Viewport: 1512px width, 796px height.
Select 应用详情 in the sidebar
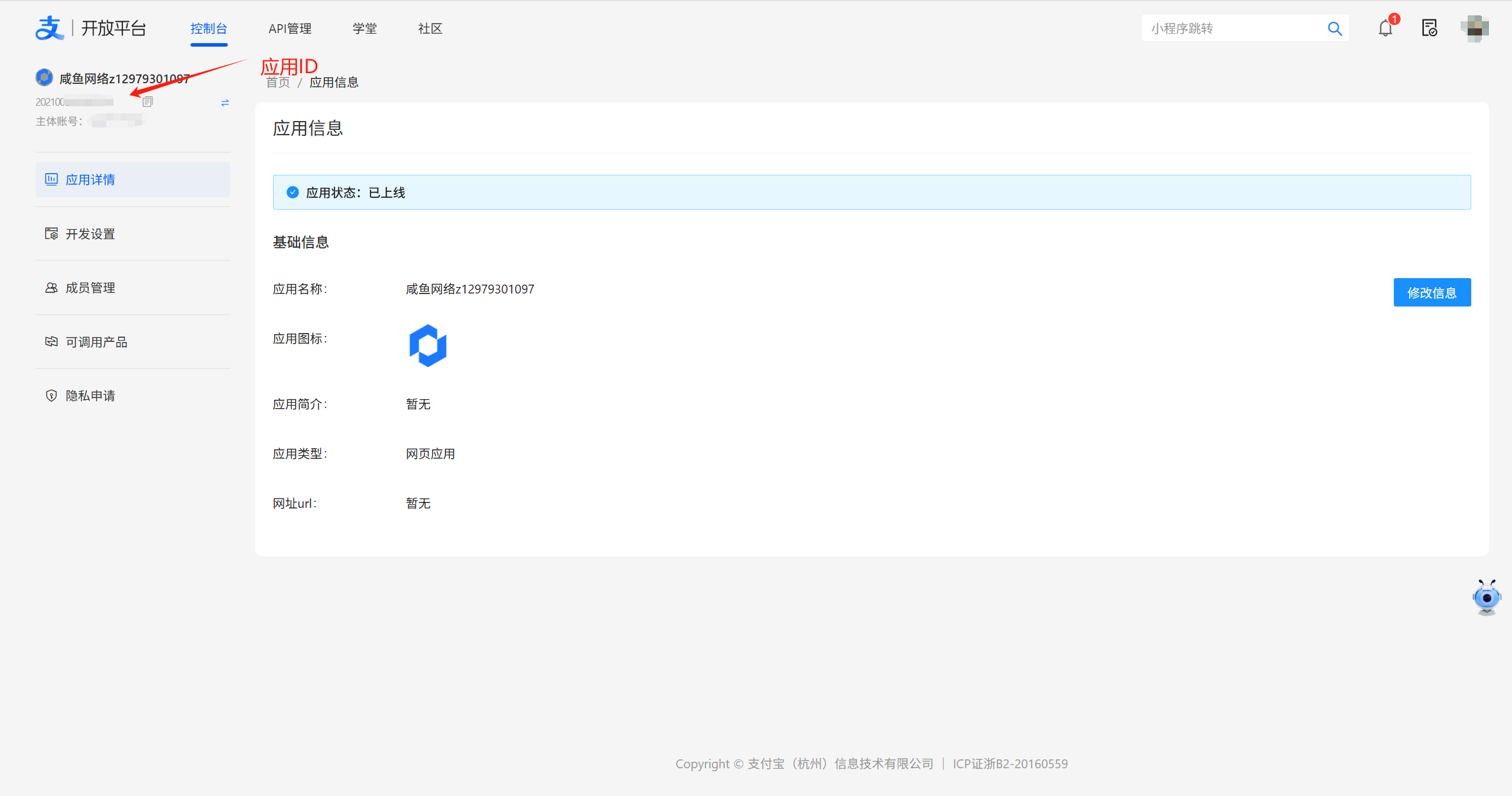point(133,180)
